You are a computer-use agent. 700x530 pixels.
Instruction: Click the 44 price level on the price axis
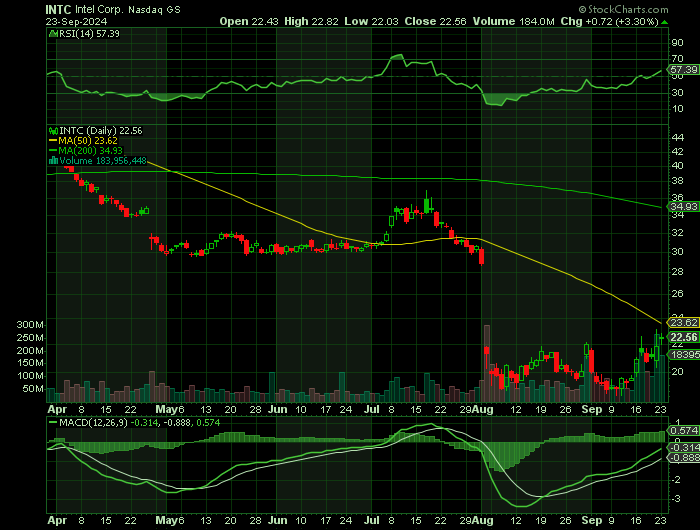tap(677, 138)
